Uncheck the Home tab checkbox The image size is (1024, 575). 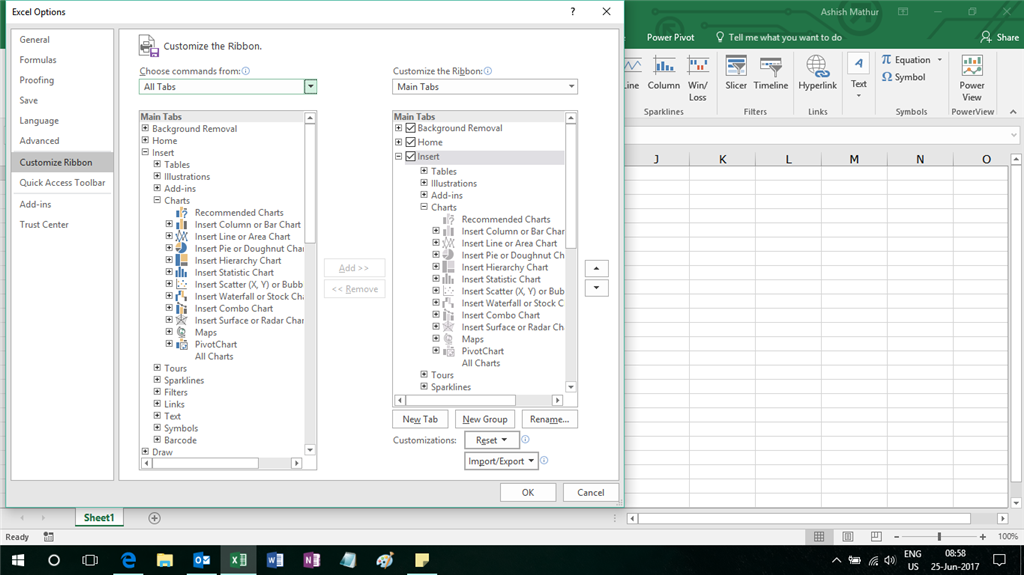point(411,142)
